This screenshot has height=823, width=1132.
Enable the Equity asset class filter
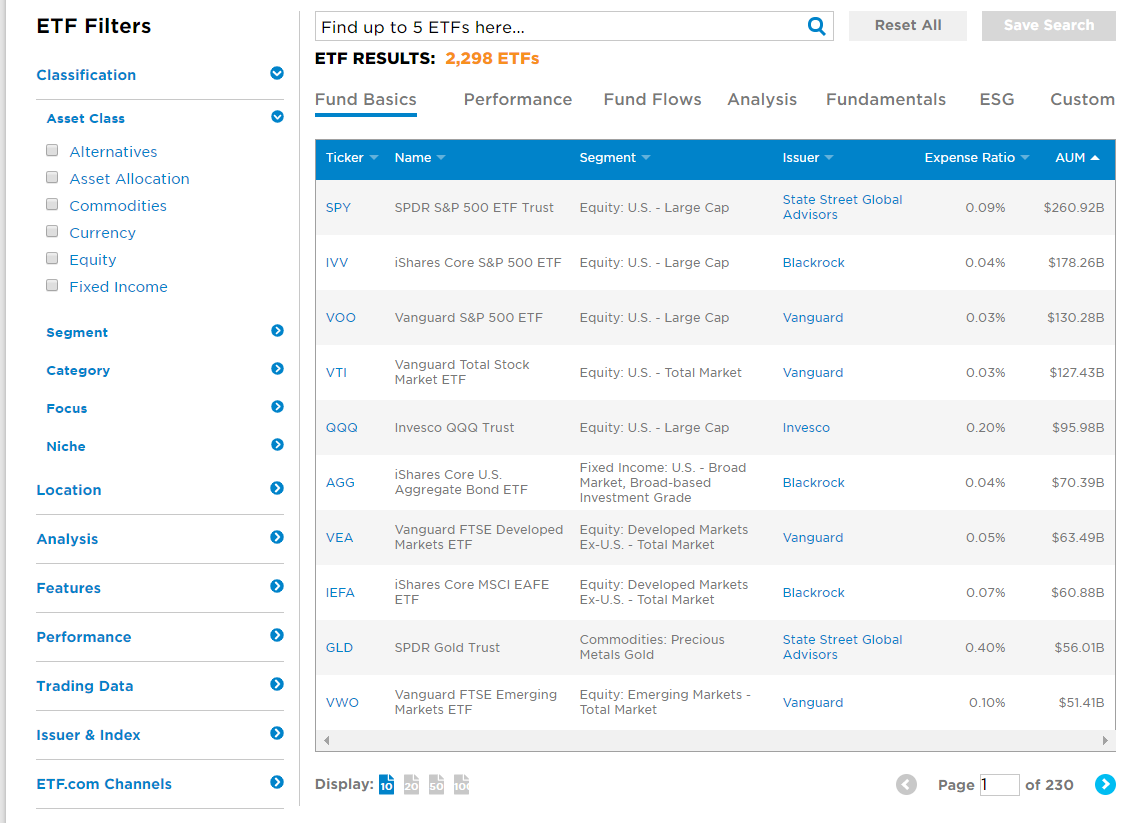point(51,258)
